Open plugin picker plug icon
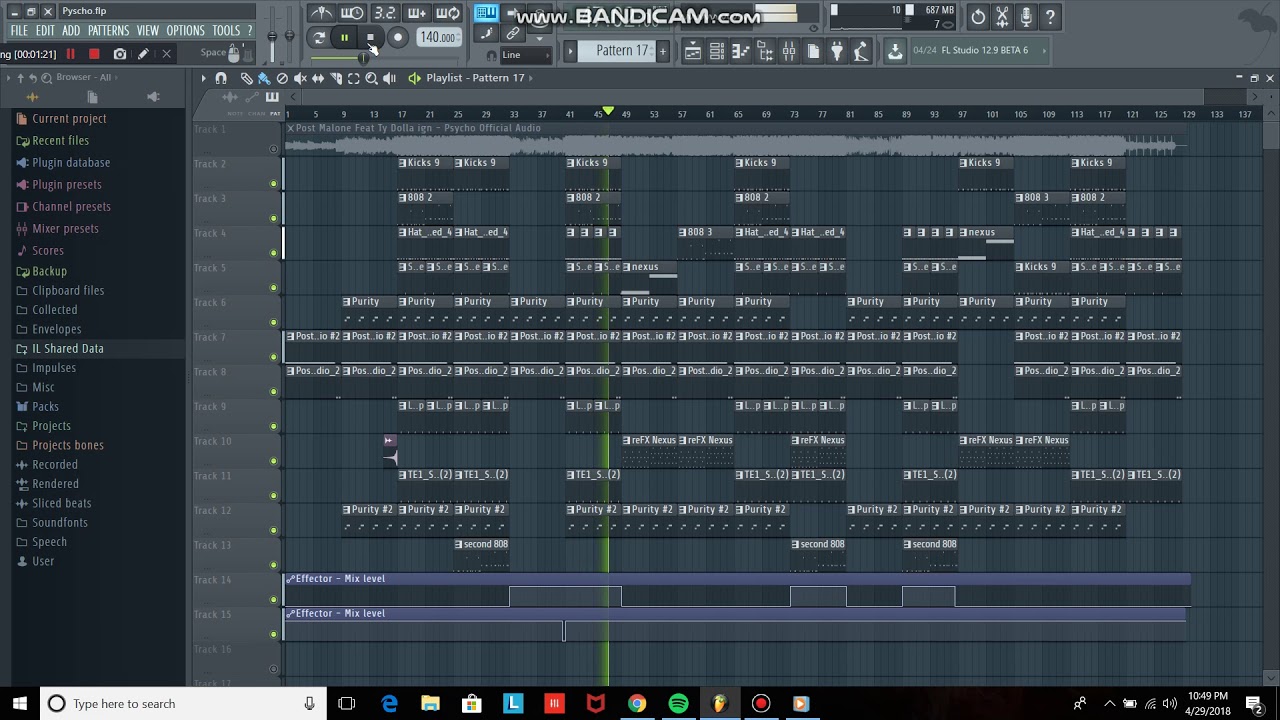The image size is (1280, 720). pyautogui.click(x=837, y=51)
